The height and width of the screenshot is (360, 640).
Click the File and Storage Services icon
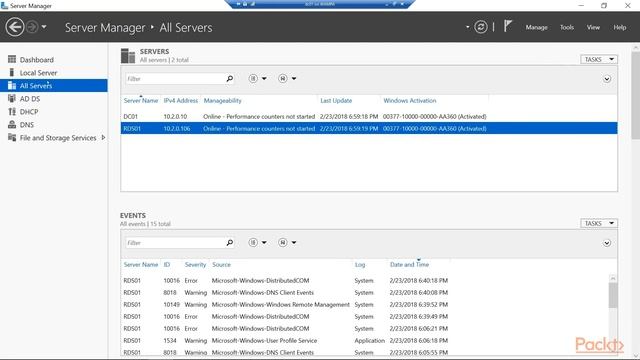coord(12,138)
